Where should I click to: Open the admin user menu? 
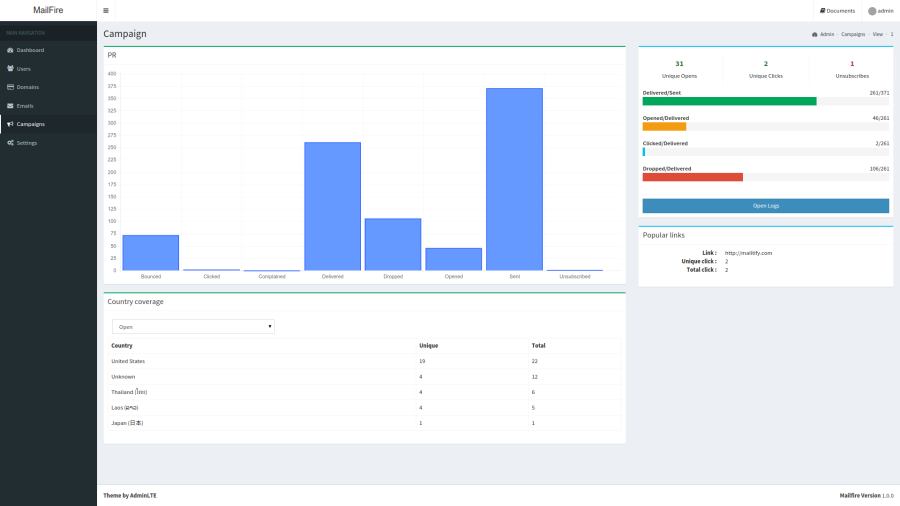coord(880,11)
